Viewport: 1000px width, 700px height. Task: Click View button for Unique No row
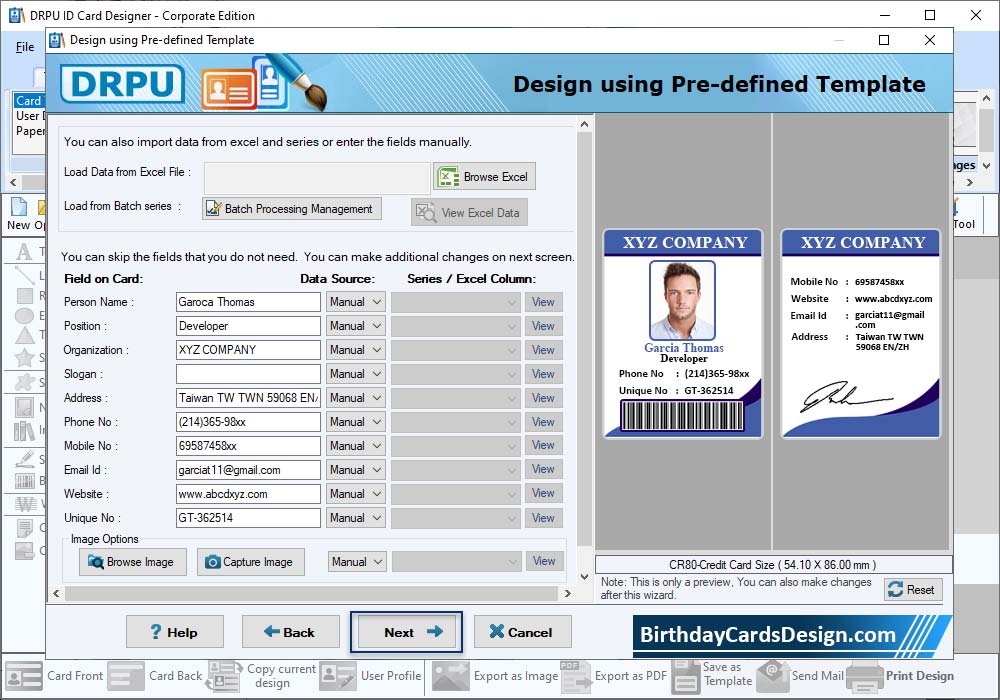[543, 518]
